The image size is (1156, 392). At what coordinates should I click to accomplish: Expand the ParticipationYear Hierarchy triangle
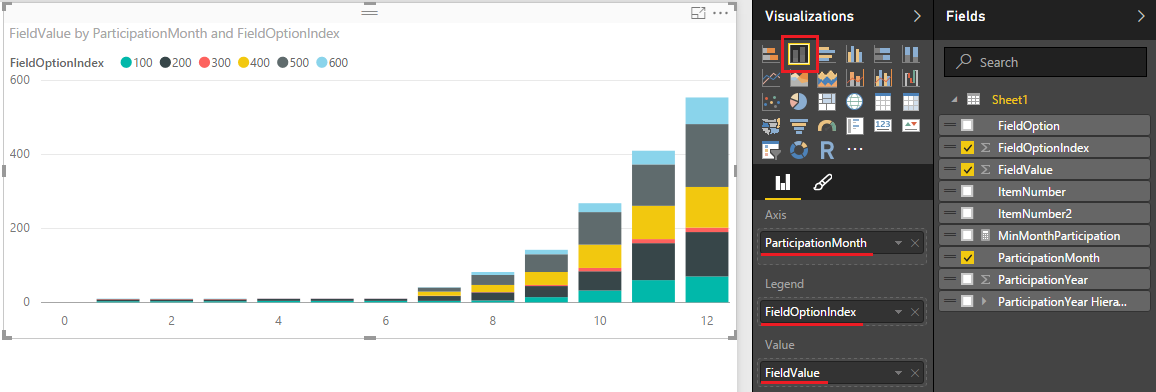pyautogui.click(x=984, y=301)
